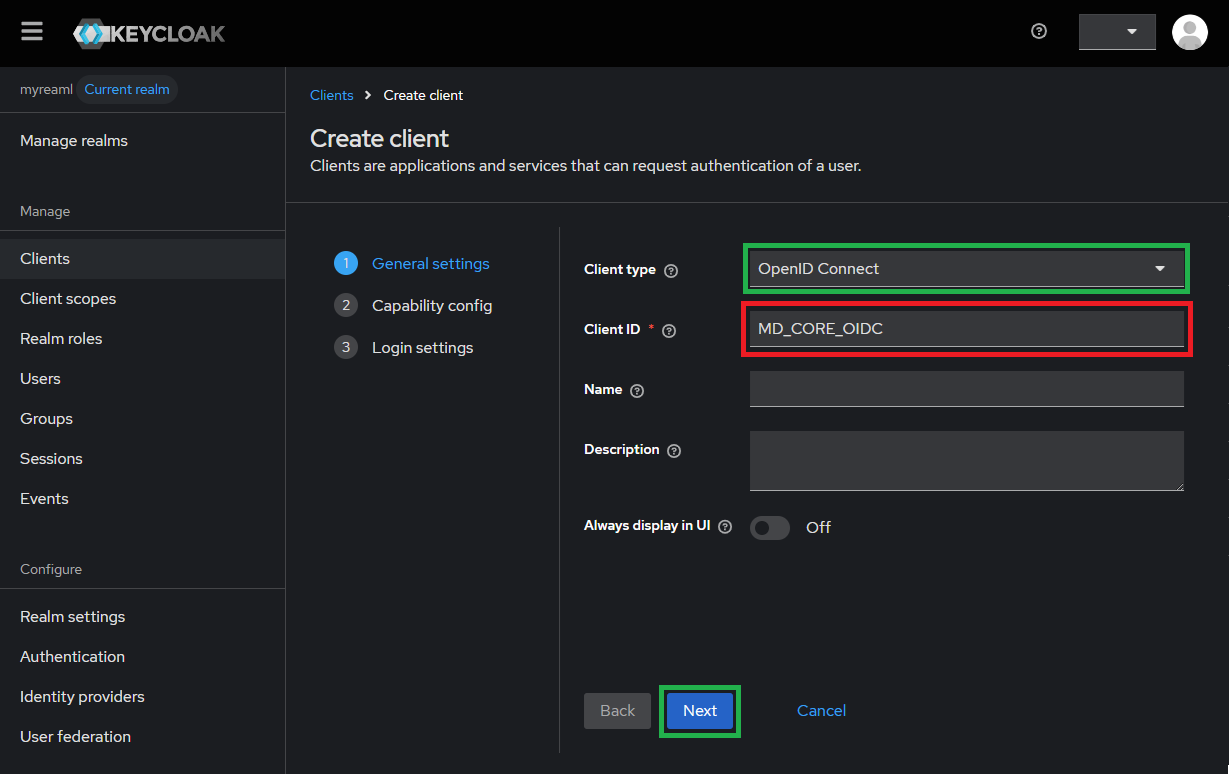Click into the Client ID input field
The width and height of the screenshot is (1229, 774).
(x=965, y=329)
